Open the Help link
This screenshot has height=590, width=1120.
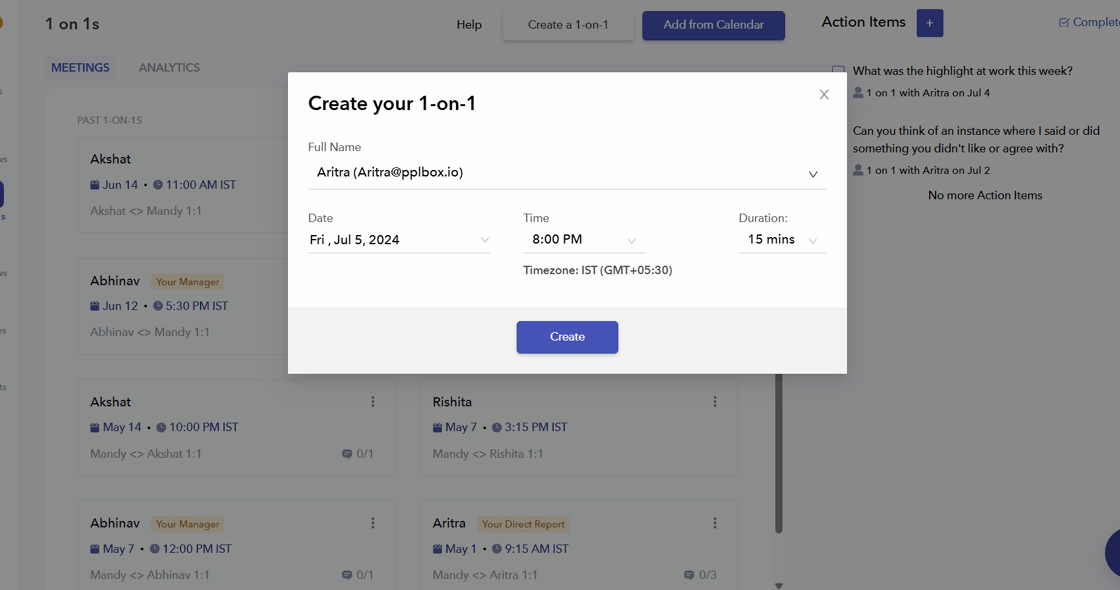(x=469, y=25)
